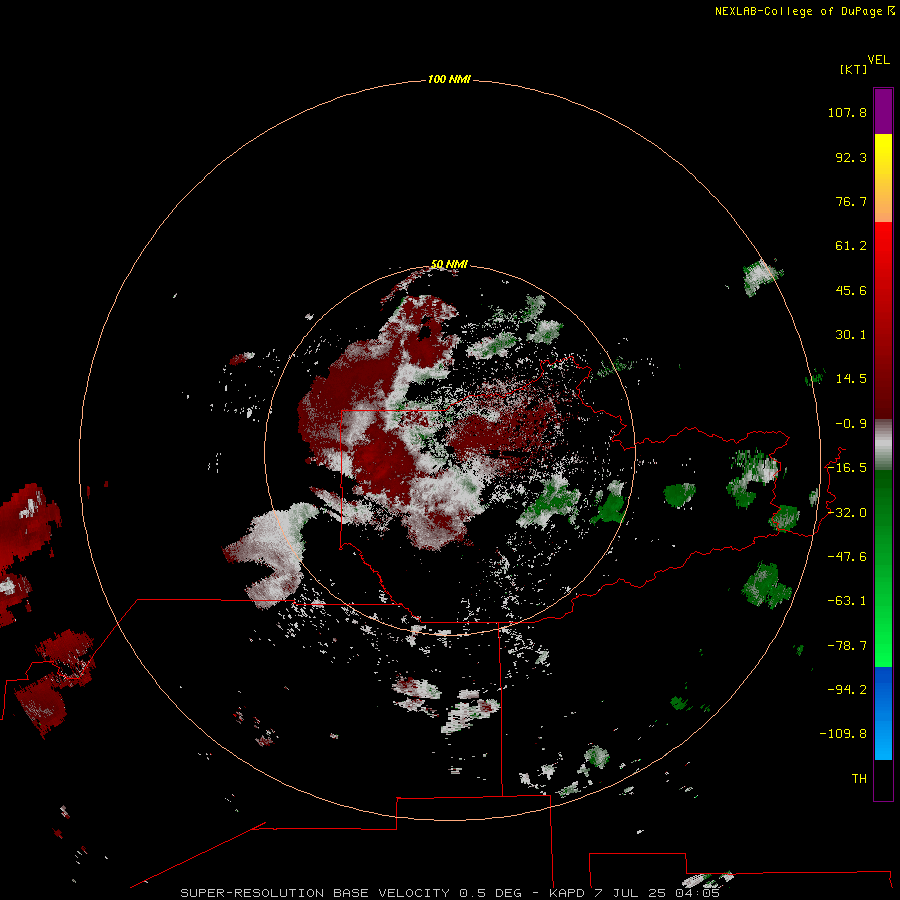Click the 50 NMI range ring label
Viewport: 900px width, 900px height.
coord(449,264)
